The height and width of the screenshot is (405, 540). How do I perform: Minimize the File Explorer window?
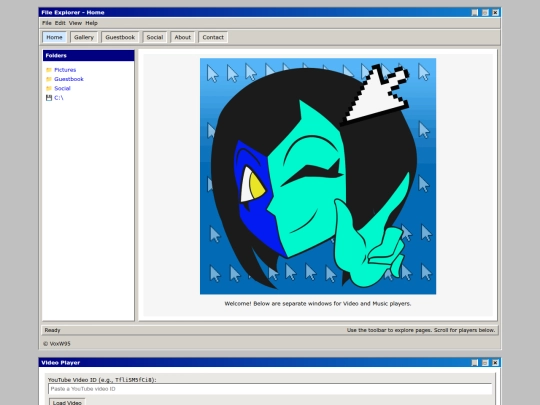coord(475,13)
